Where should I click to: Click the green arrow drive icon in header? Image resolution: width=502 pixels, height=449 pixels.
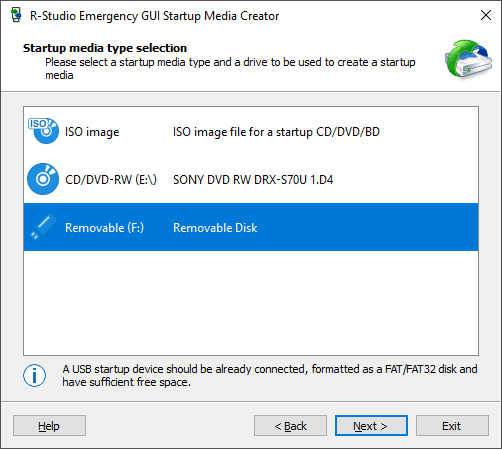(468, 59)
